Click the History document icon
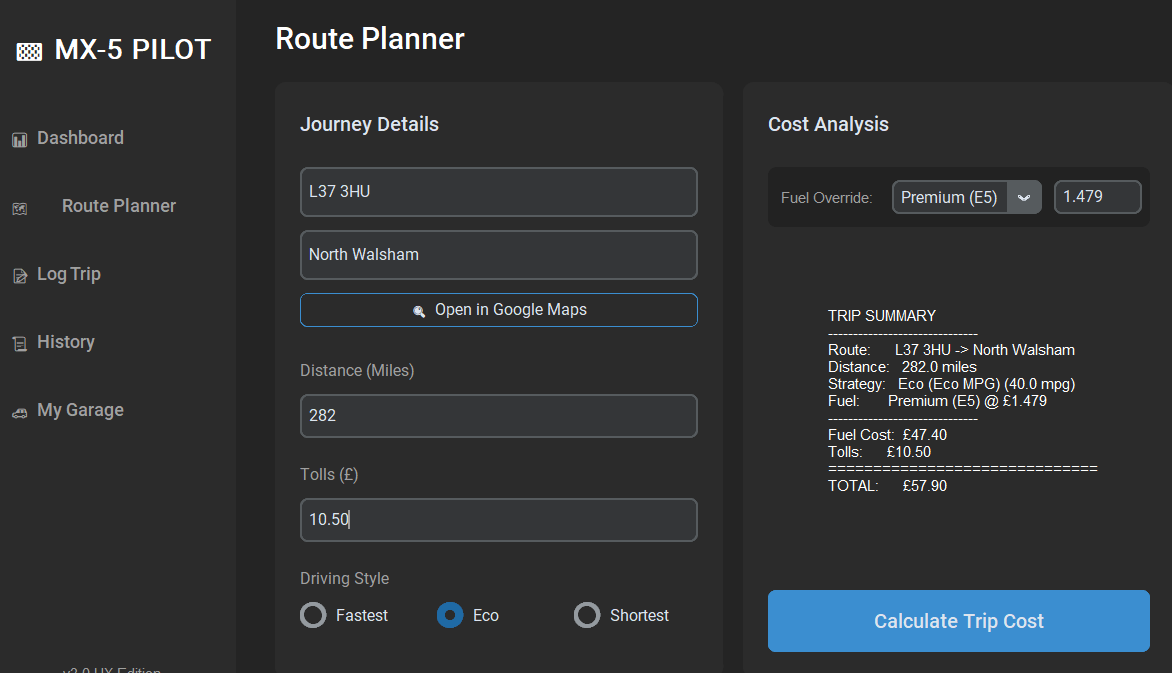The width and height of the screenshot is (1172, 673). pyautogui.click(x=19, y=344)
